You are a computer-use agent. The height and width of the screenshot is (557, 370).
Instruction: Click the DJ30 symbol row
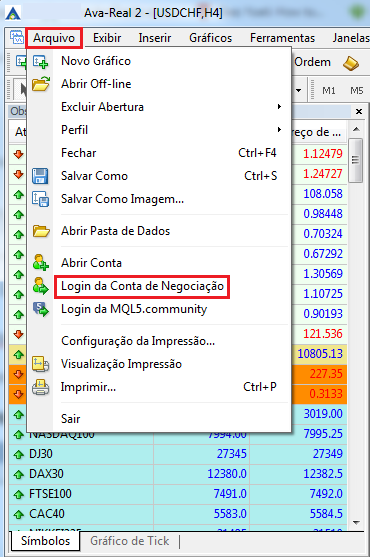178,454
